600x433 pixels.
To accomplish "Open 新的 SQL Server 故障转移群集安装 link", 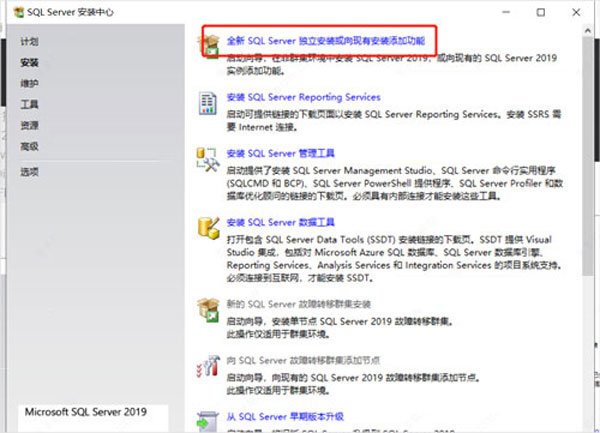I will (x=299, y=304).
